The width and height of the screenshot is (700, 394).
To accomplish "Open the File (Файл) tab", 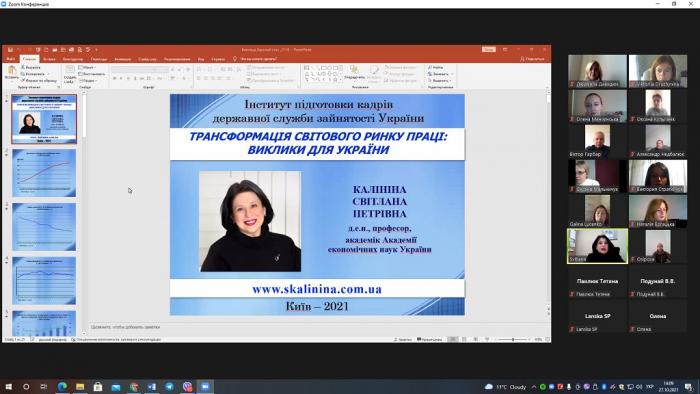I will [x=10, y=59].
